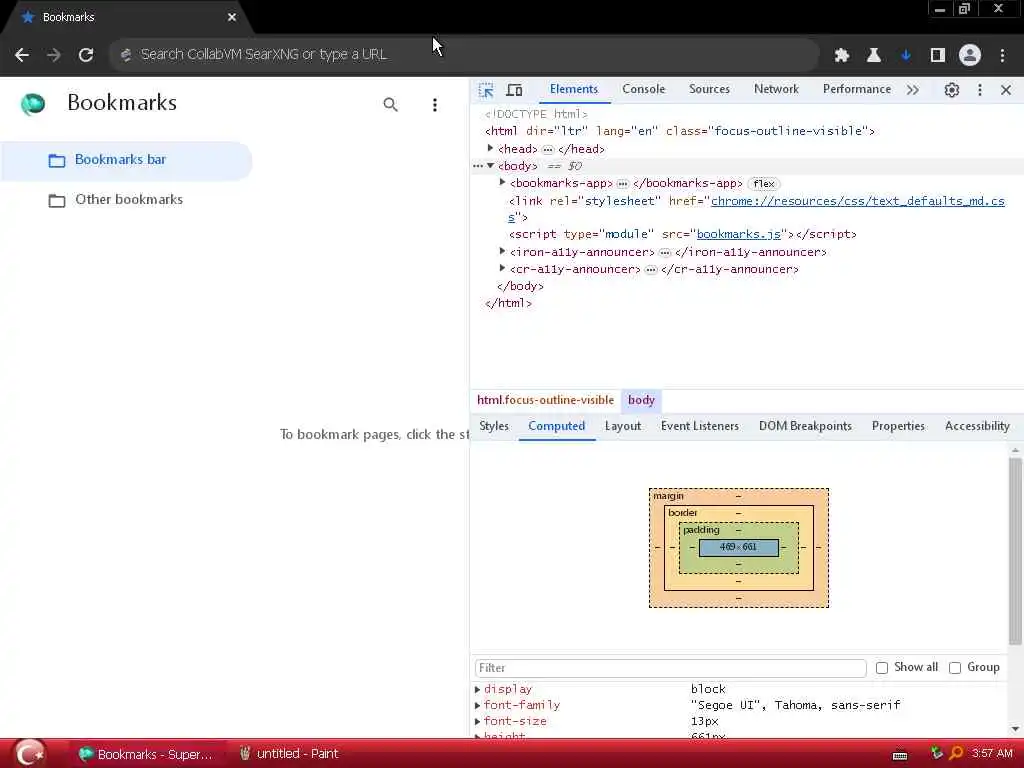Select html.focus-outline-visible breadcrumb
1024x768 pixels.
click(545, 400)
